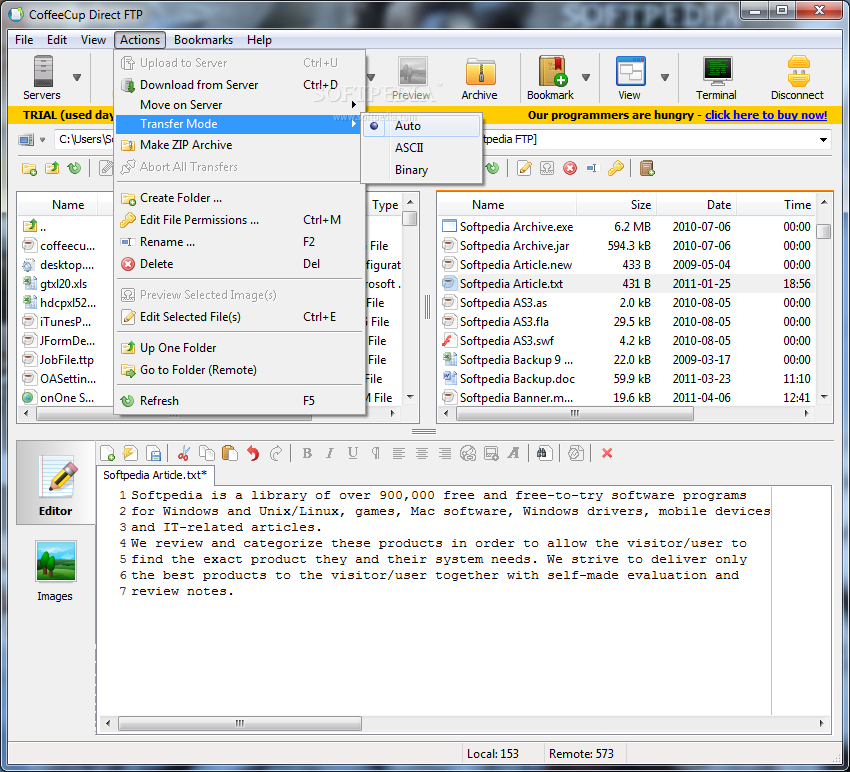Open the Transfer Mode submenu
850x772 pixels.
[x=239, y=124]
